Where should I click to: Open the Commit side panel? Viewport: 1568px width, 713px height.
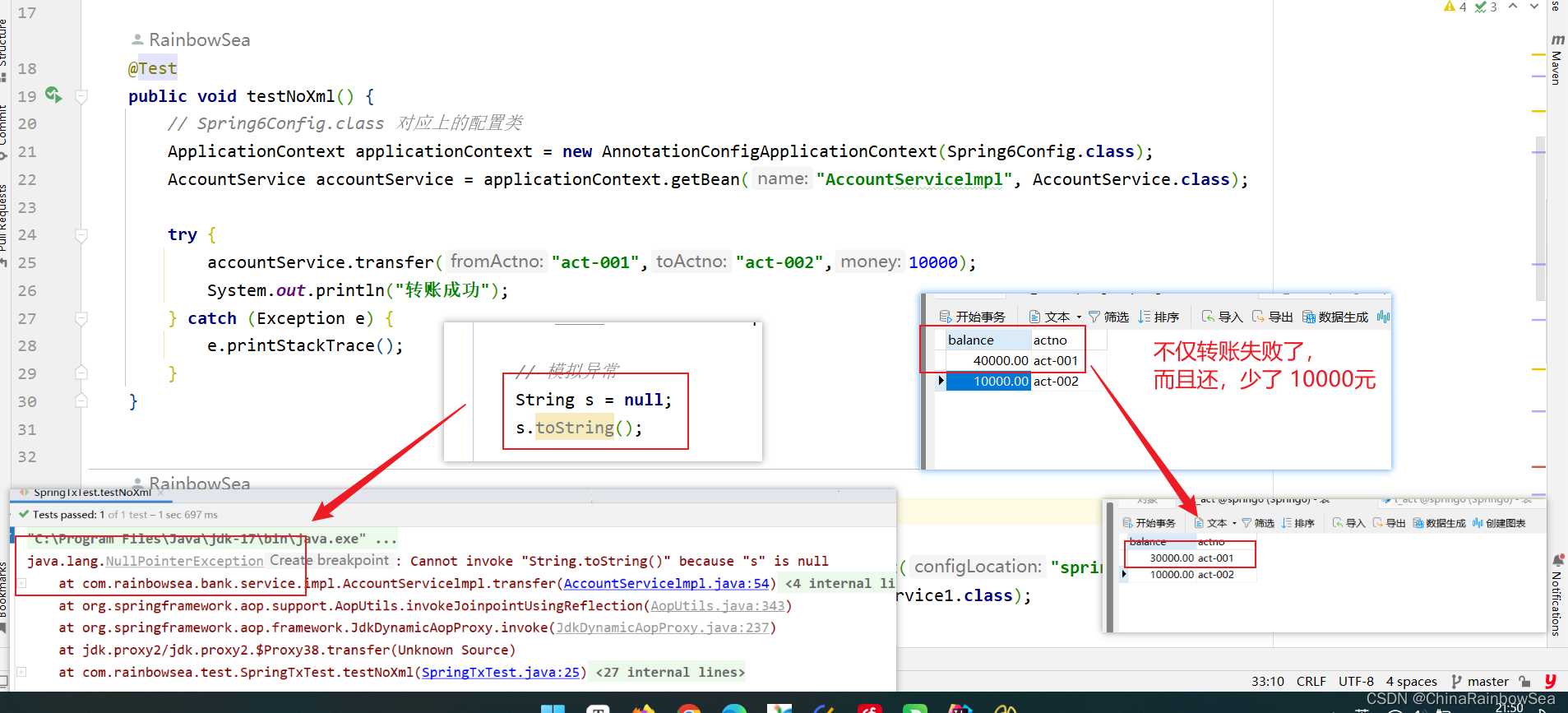pyautogui.click(x=4, y=130)
